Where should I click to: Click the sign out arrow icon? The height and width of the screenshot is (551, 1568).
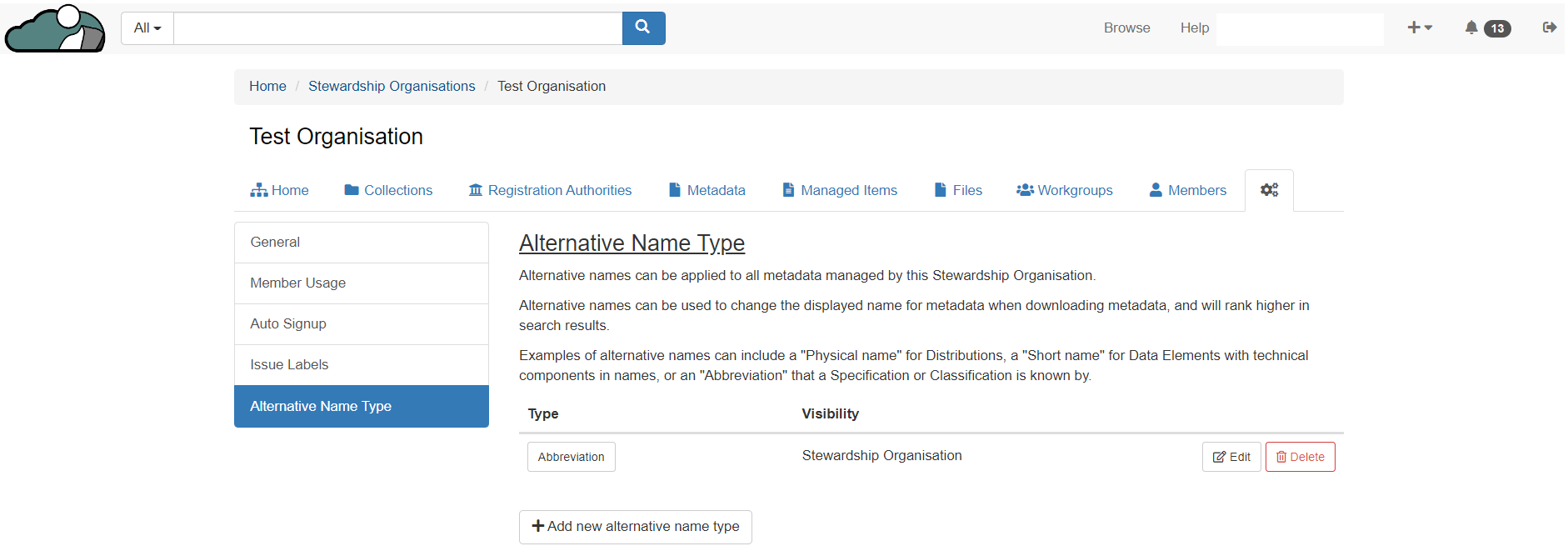(1549, 28)
